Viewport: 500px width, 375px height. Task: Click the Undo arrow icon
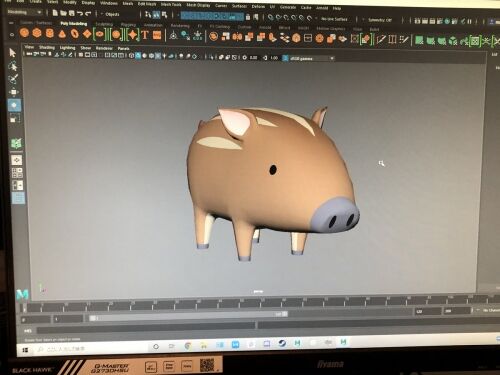pos(80,13)
